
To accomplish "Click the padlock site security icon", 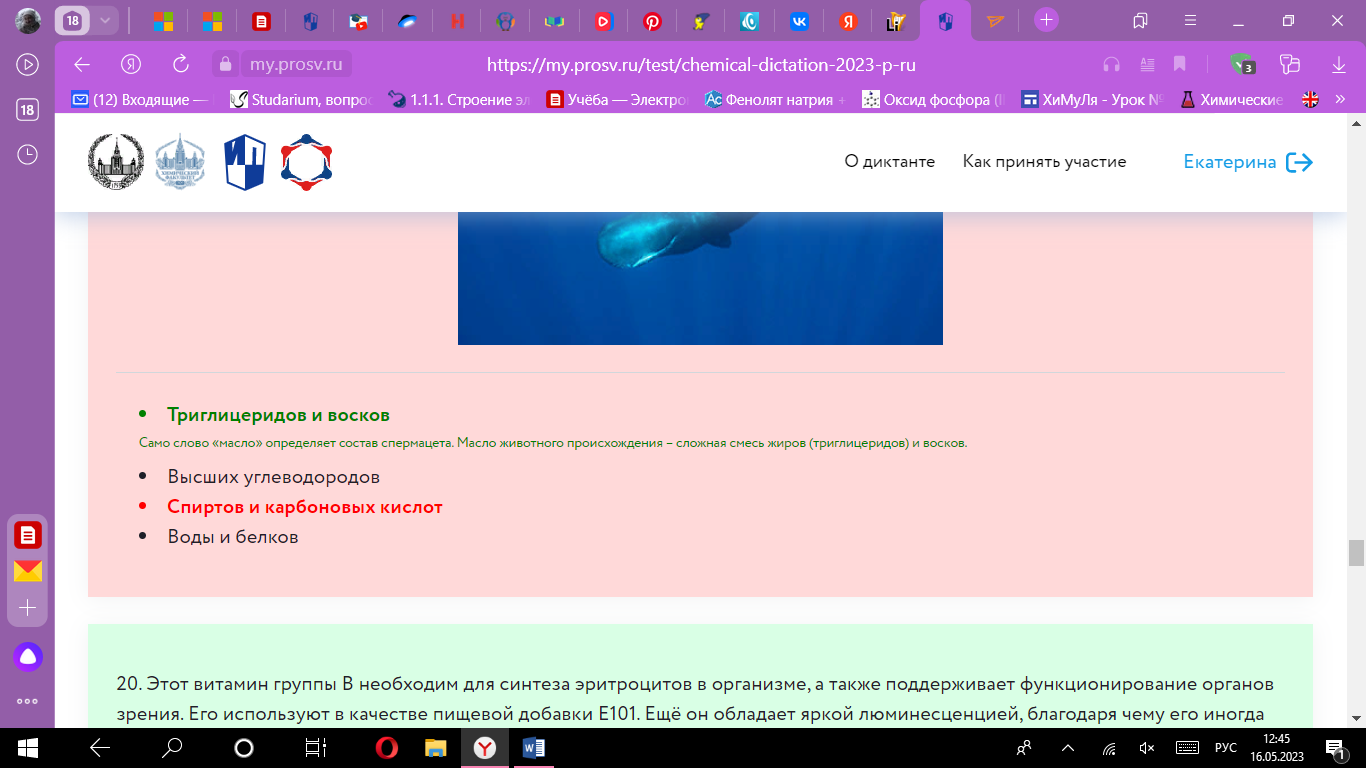I will click(225, 64).
